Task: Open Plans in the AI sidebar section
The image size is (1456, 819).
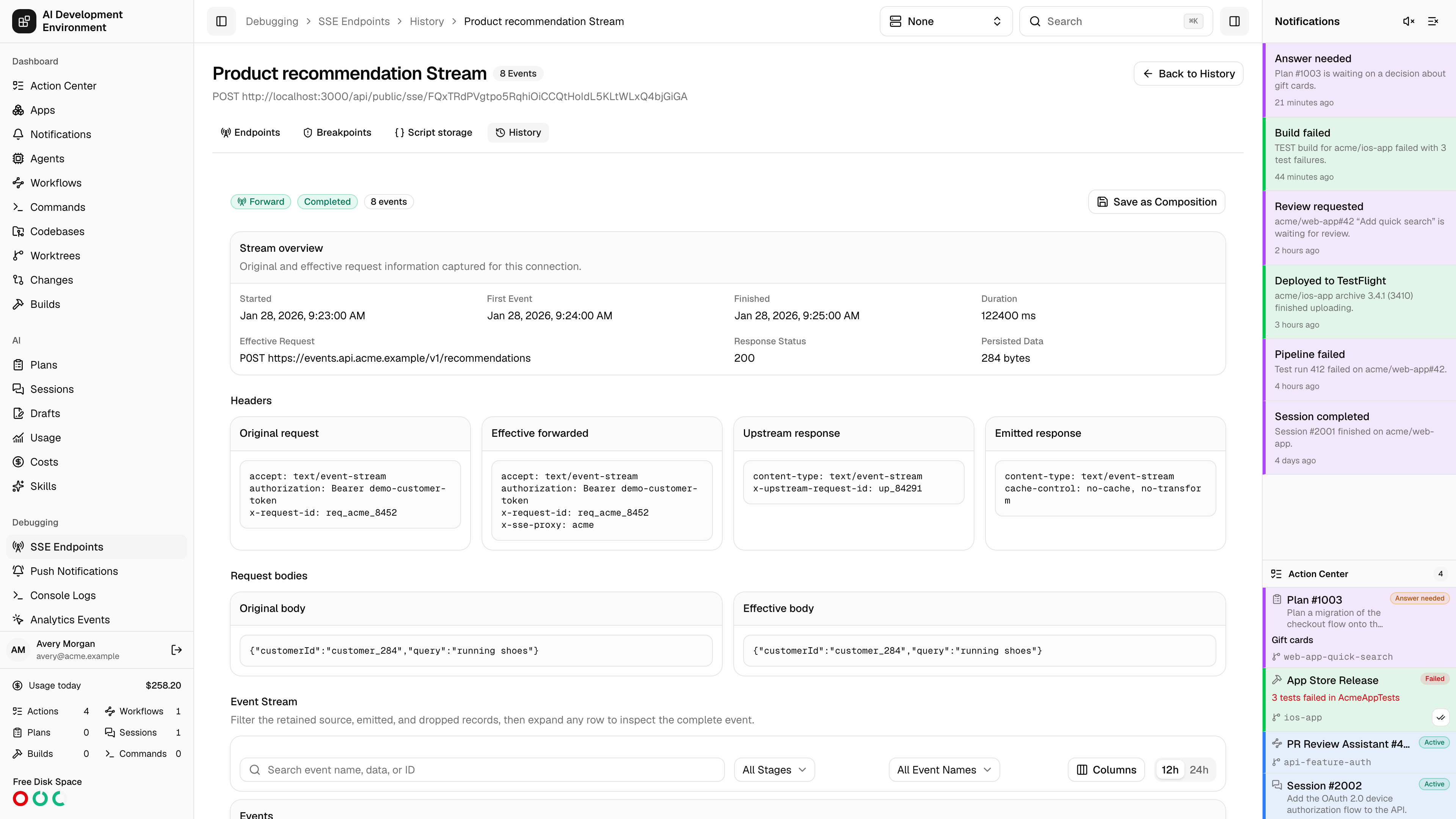Action: 97,365
